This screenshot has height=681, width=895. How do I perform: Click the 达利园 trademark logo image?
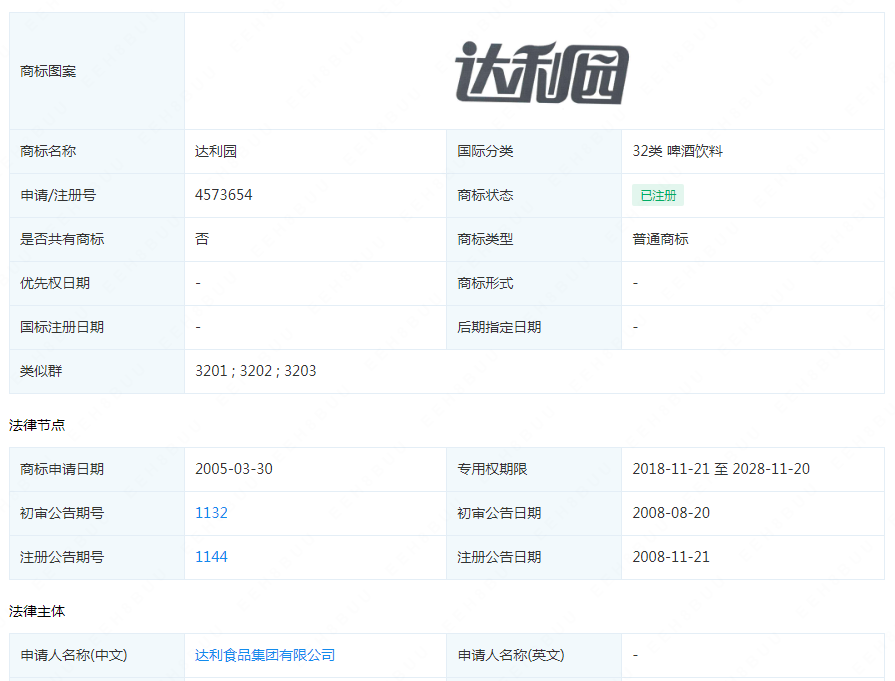[x=542, y=72]
